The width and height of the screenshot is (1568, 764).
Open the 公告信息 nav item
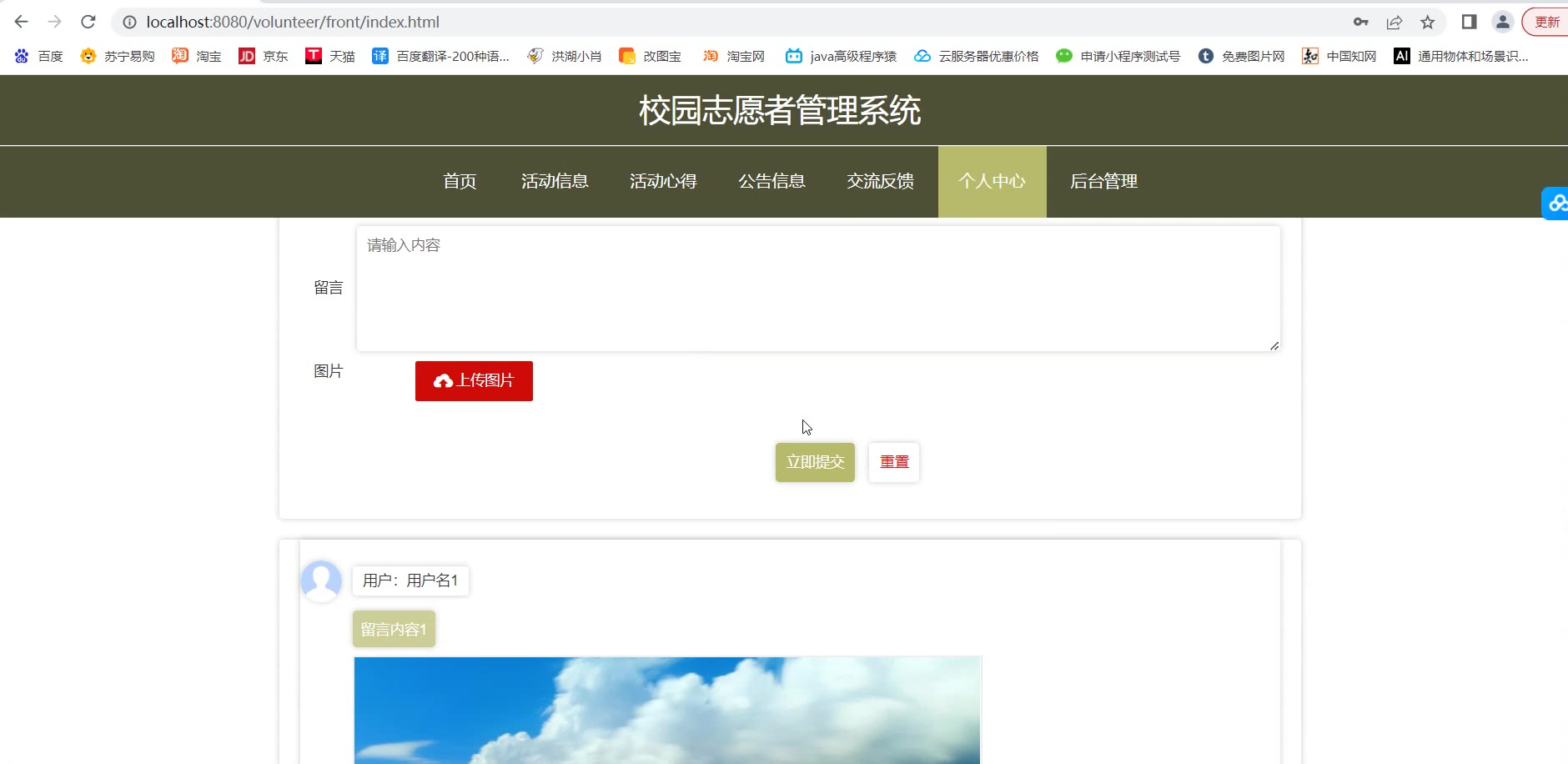(x=771, y=181)
